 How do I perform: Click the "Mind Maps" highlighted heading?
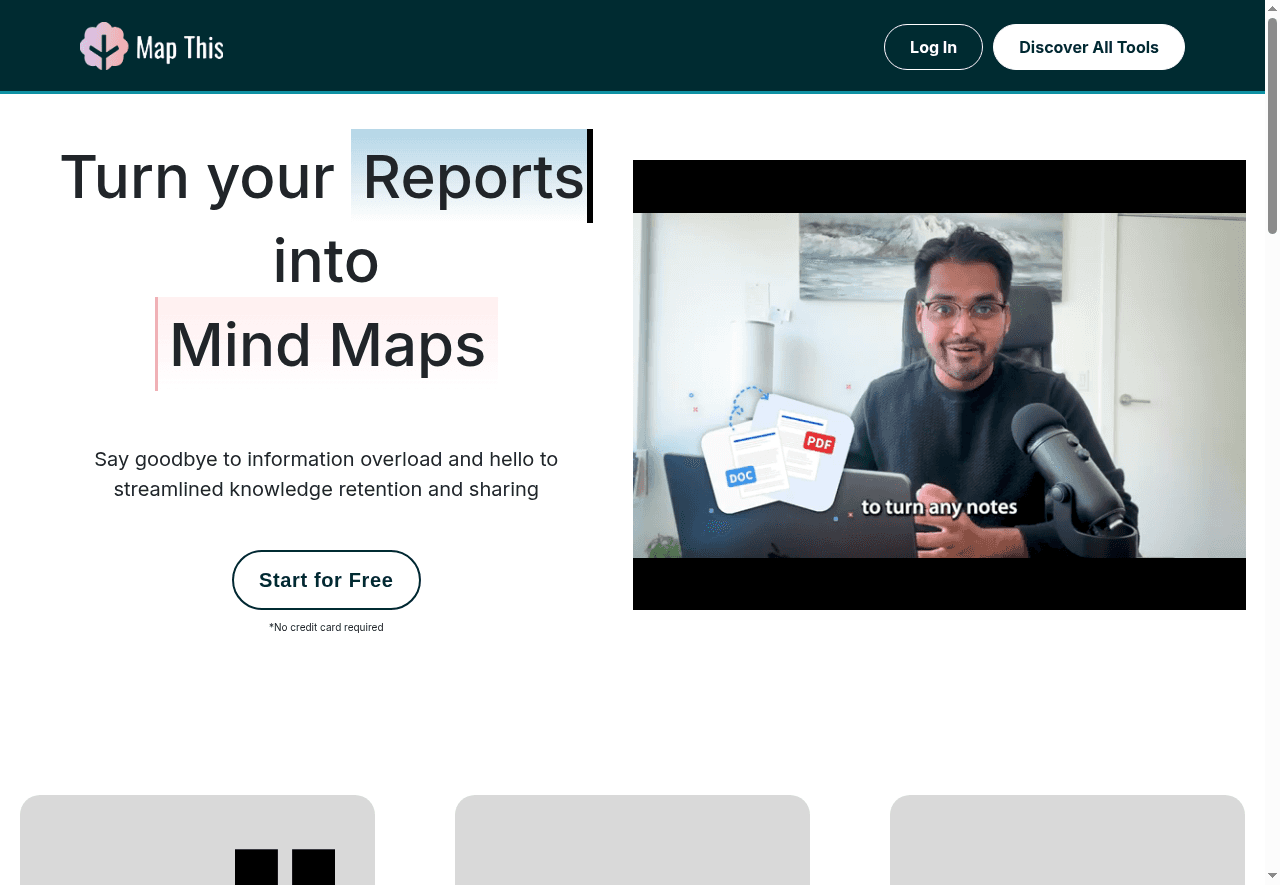[327, 344]
